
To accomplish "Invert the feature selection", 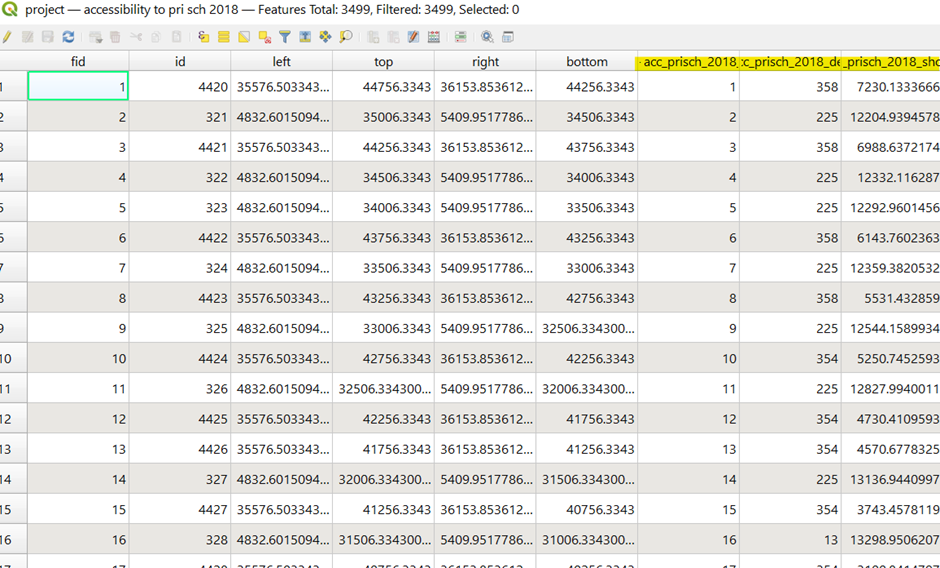I will 244,37.
